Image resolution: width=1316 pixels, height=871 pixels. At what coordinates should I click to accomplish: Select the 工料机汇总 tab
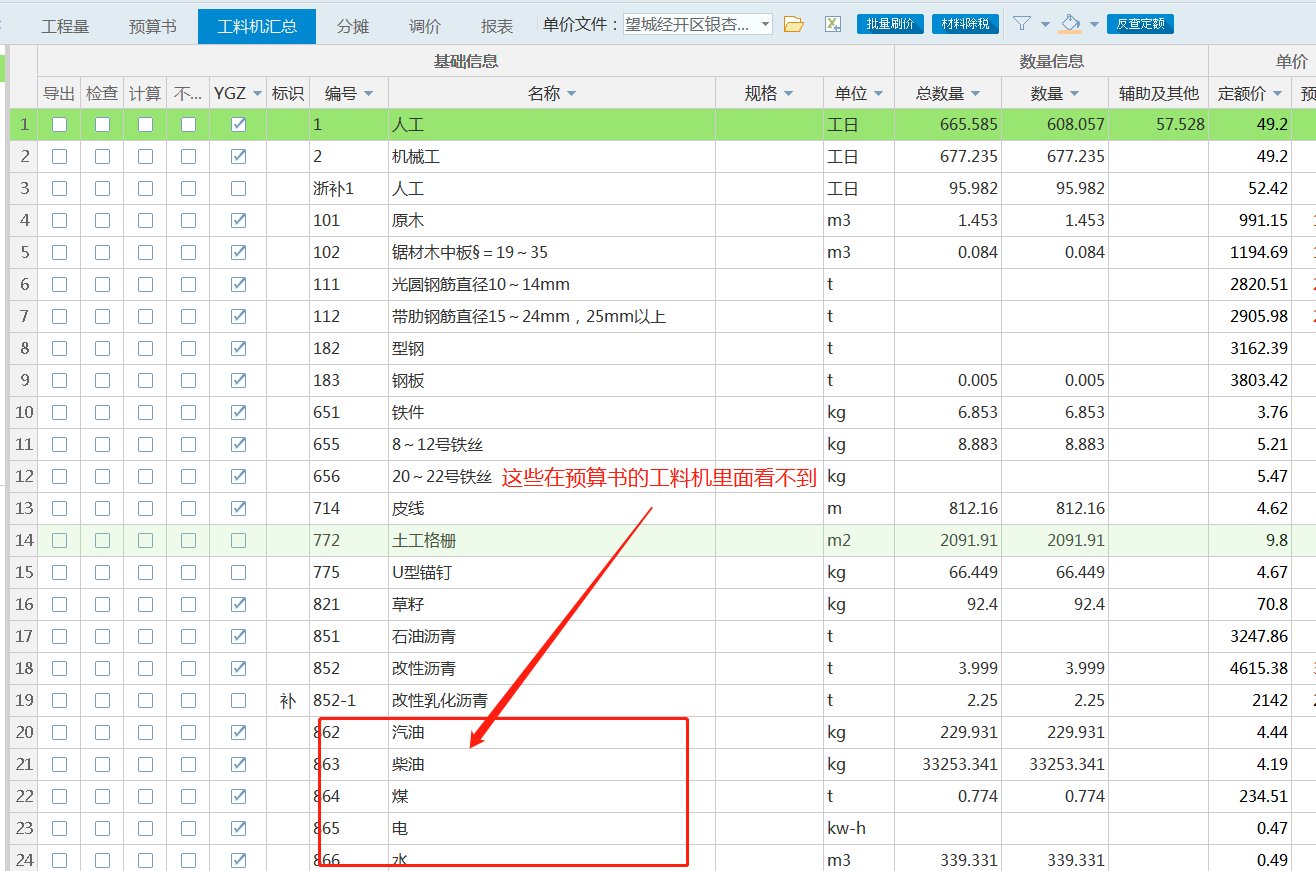click(x=257, y=26)
